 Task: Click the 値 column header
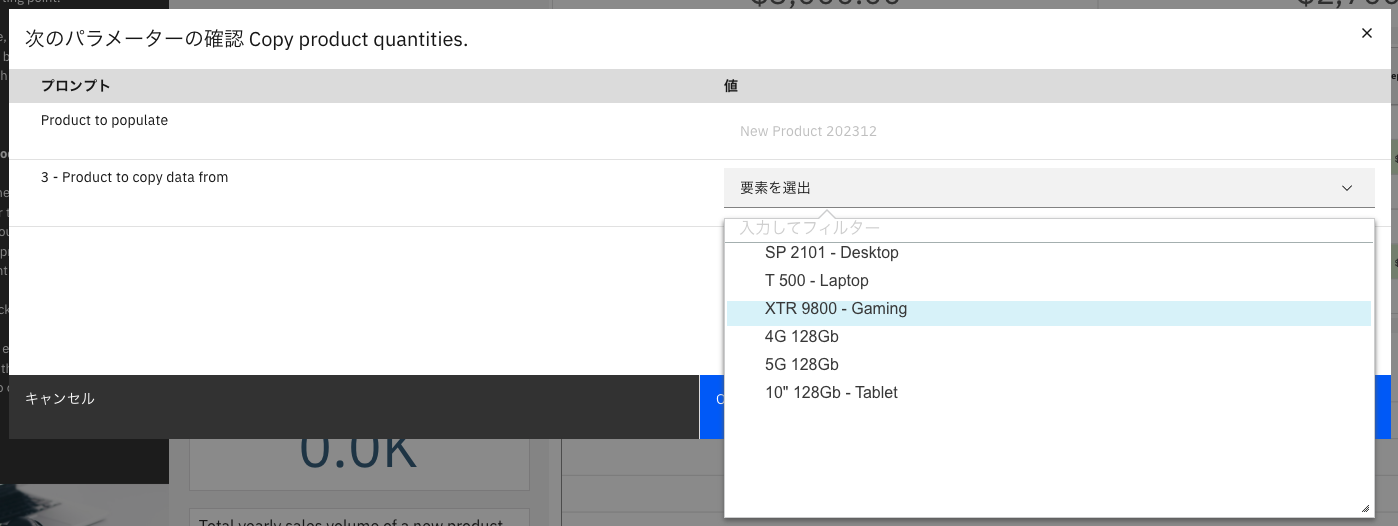click(731, 86)
